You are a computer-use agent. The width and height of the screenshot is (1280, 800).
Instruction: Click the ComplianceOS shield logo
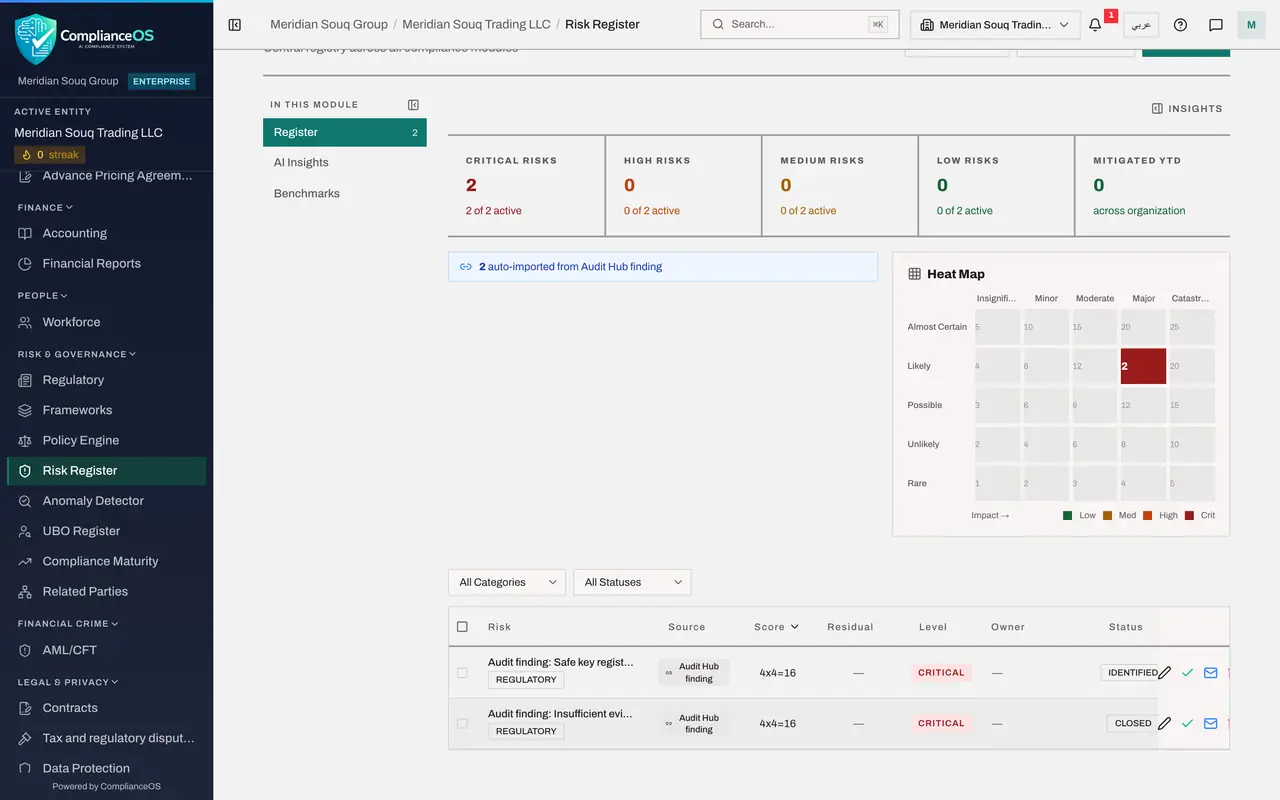pyautogui.click(x=35, y=38)
